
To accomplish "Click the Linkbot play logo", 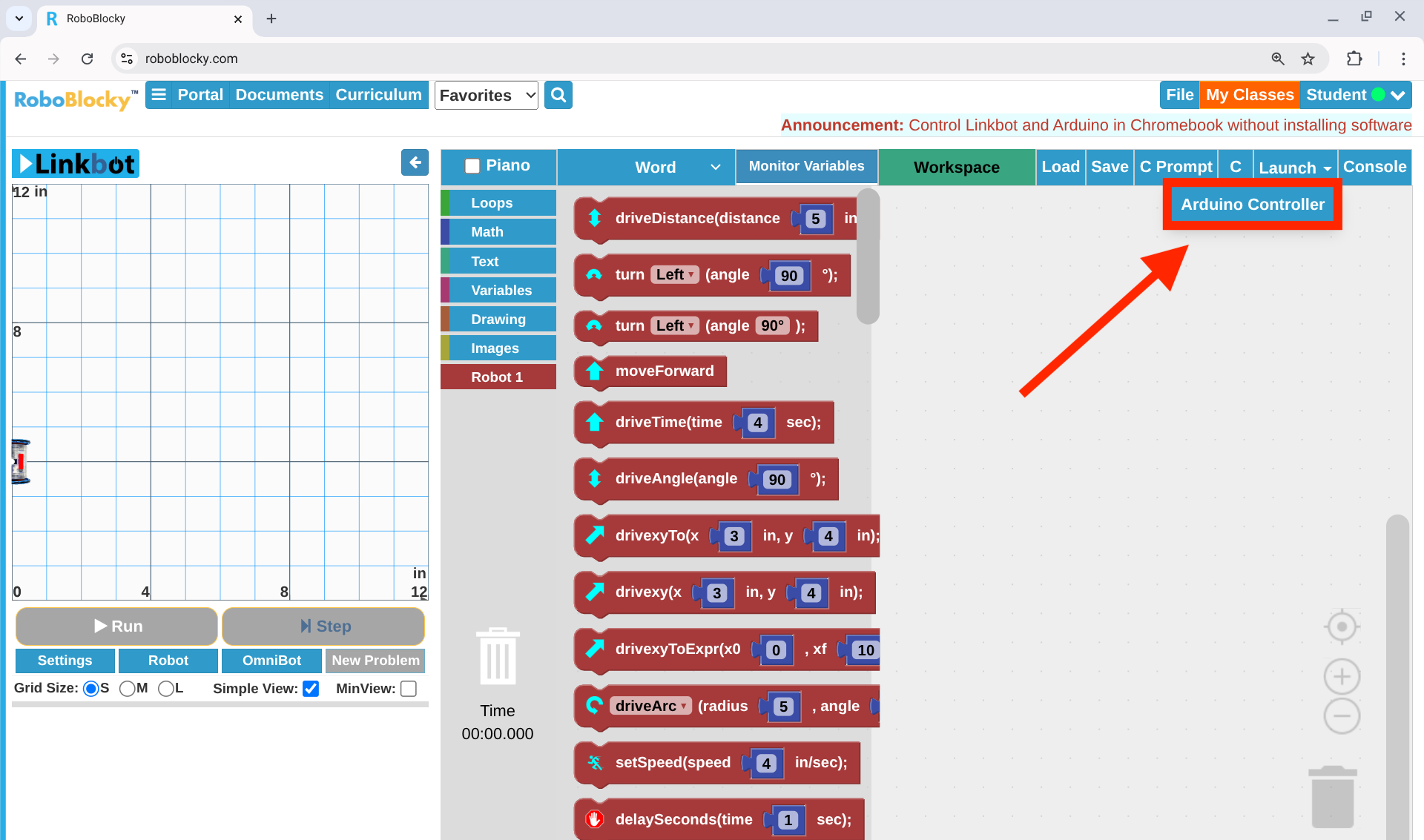I will point(27,163).
